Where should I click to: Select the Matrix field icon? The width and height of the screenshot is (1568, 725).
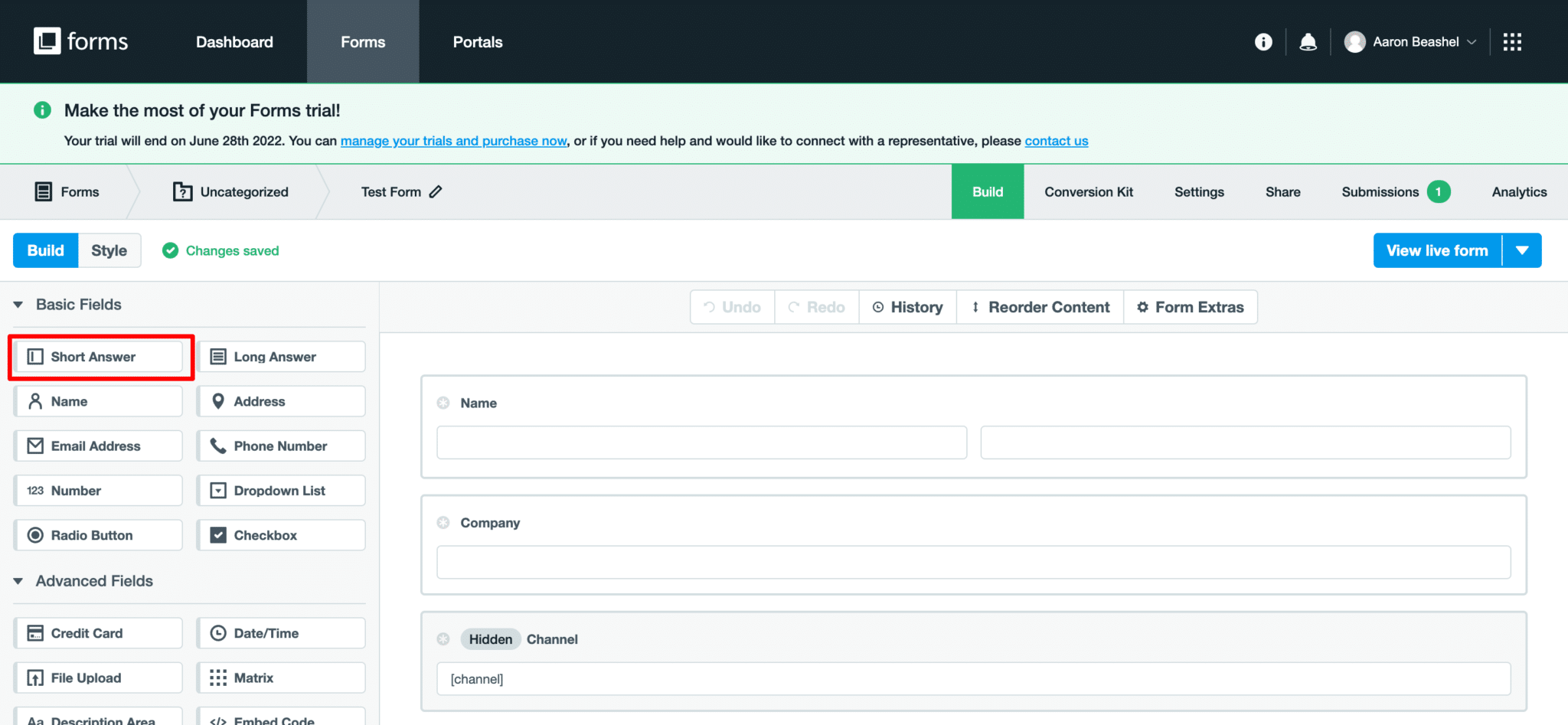[x=218, y=677]
